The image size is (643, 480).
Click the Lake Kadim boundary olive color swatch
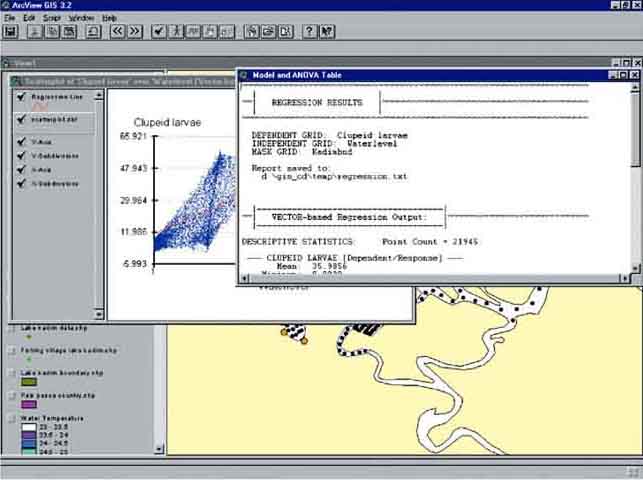[29, 383]
